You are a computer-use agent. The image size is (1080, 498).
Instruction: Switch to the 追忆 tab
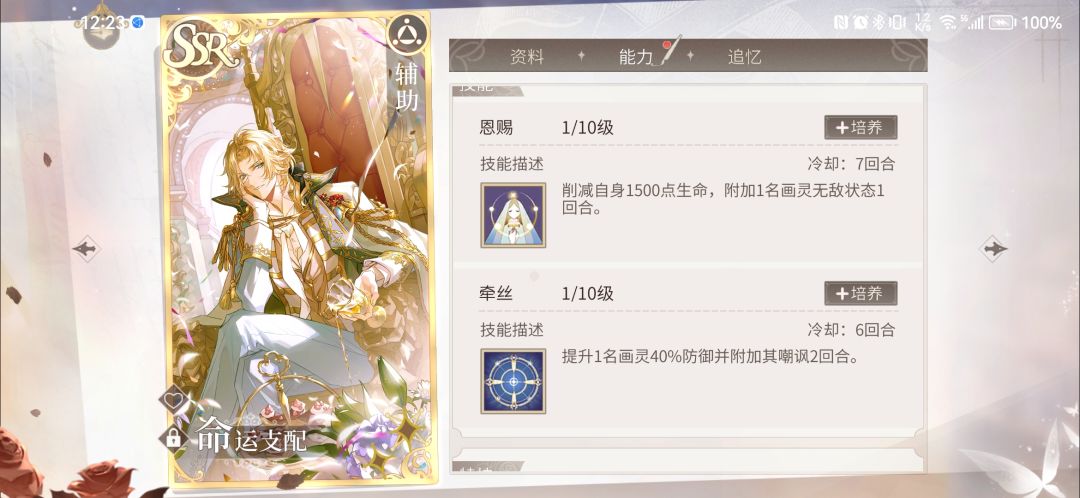745,57
